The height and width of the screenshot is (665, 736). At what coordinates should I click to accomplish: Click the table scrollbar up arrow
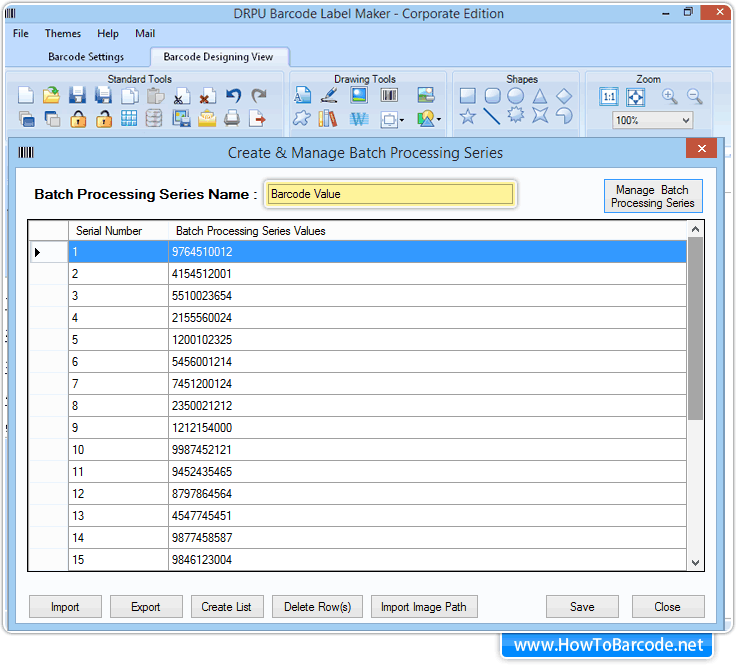(x=696, y=229)
